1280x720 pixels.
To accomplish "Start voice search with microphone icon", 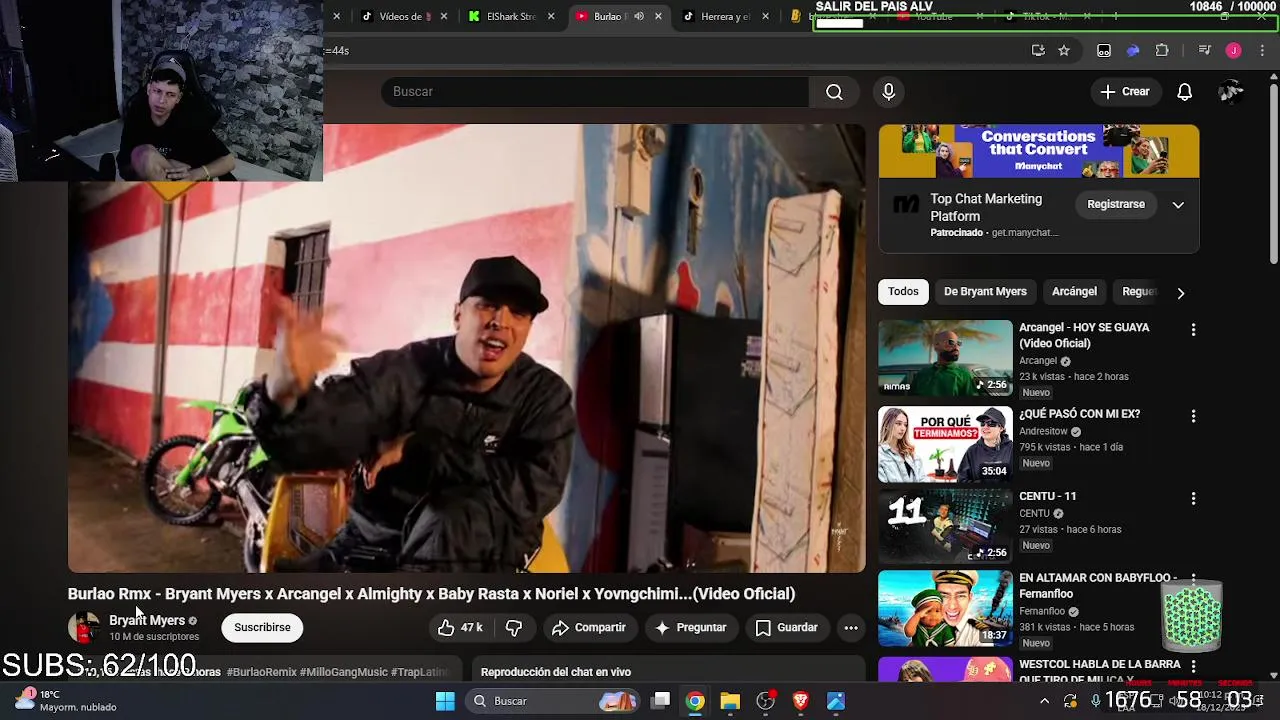I will (x=888, y=92).
